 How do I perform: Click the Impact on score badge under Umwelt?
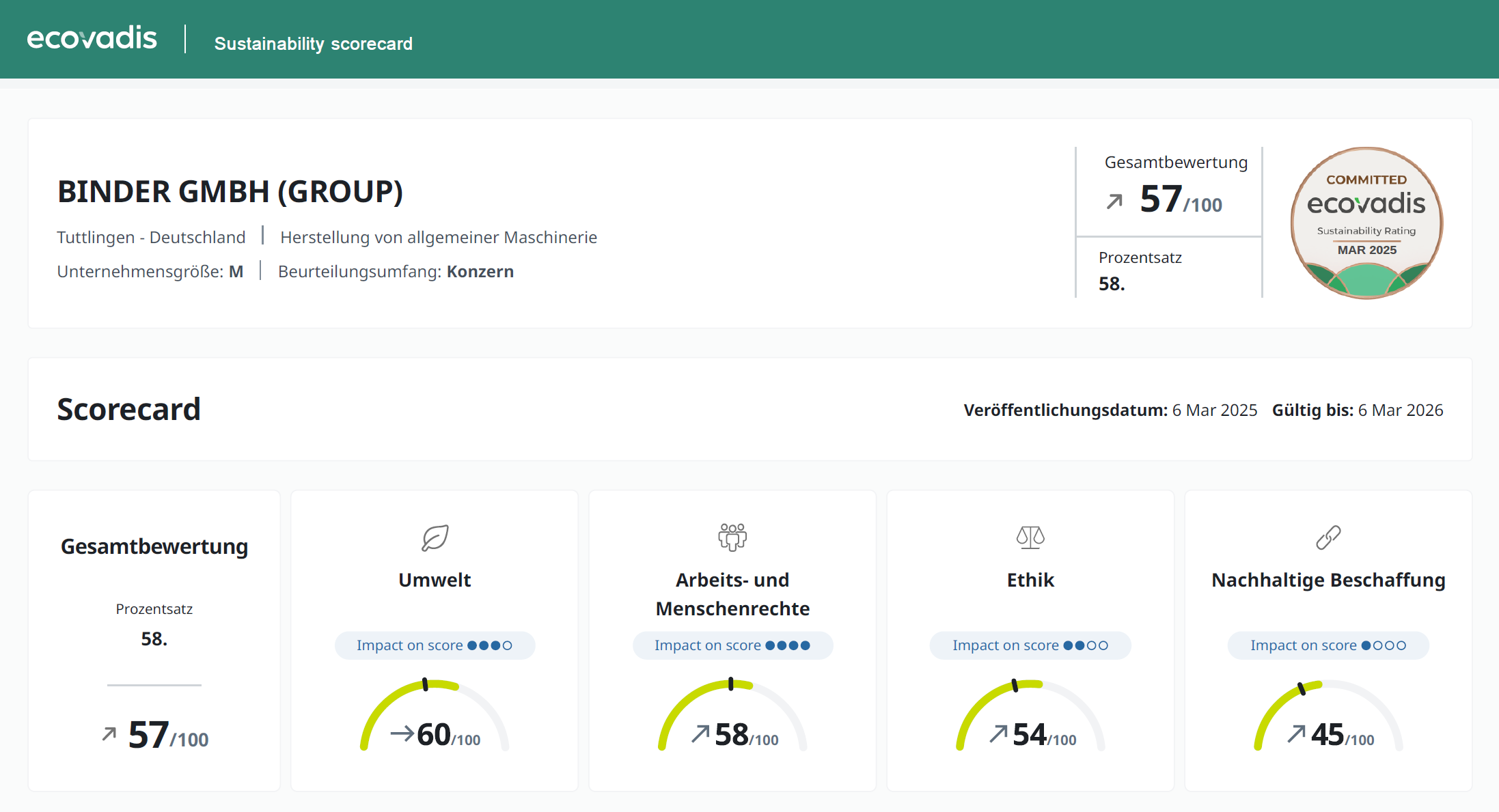tap(435, 645)
